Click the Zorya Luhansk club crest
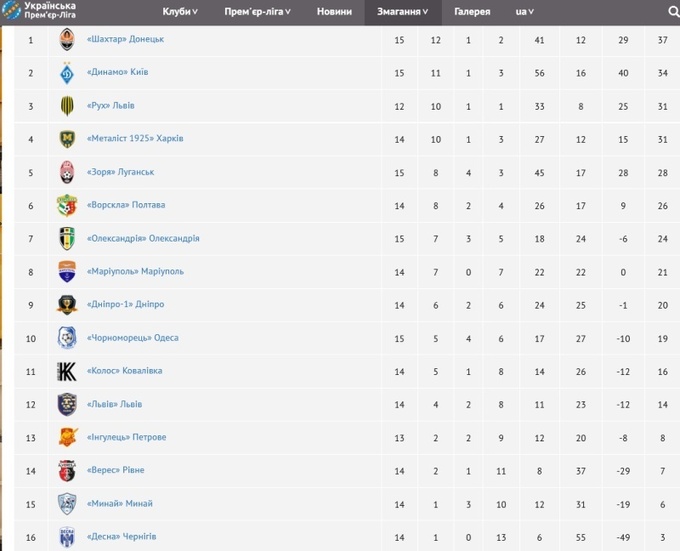The height and width of the screenshot is (551, 680). point(67,172)
